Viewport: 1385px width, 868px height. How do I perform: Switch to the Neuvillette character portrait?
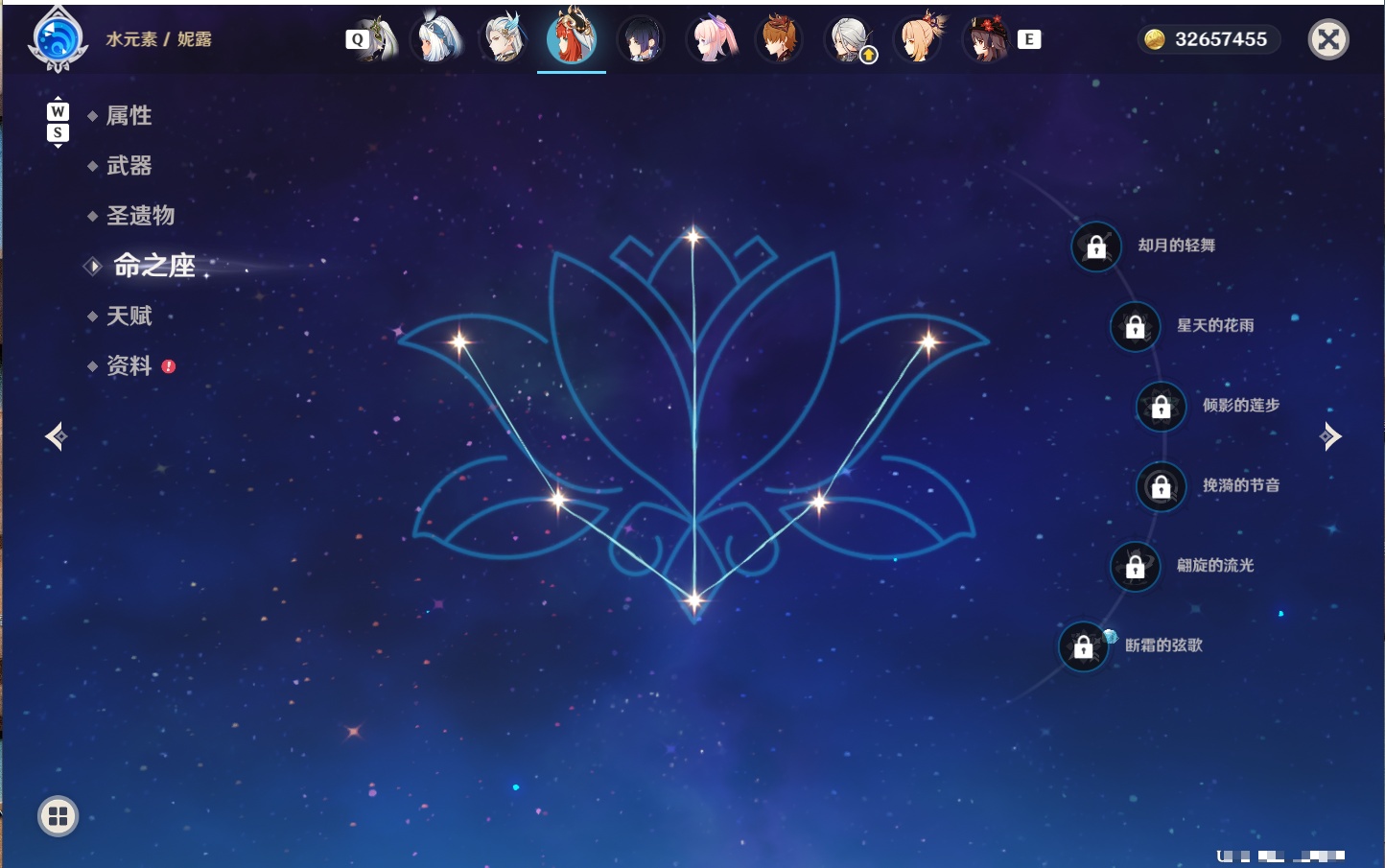point(504,39)
